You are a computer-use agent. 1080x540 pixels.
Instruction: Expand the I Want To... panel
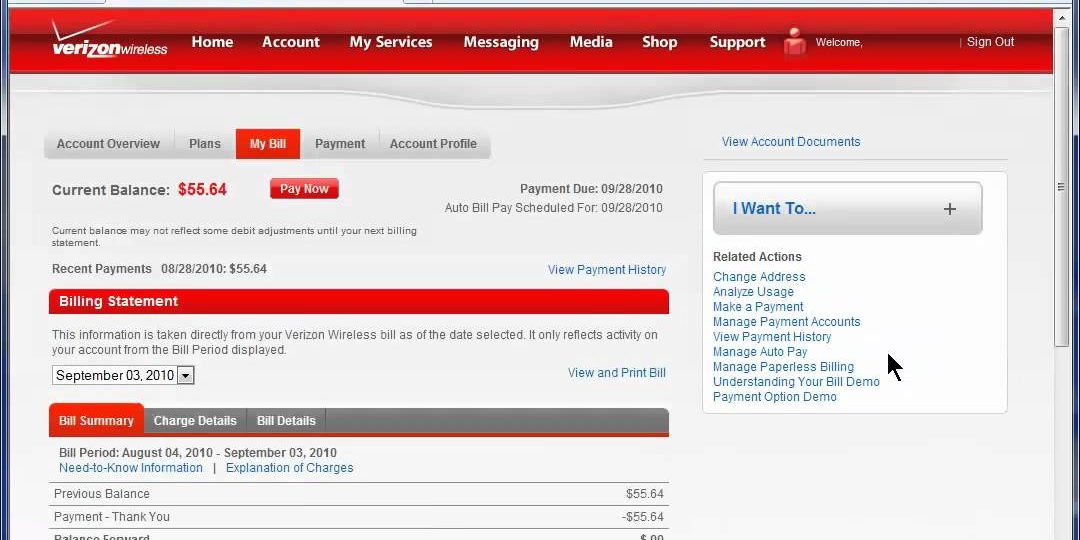[x=847, y=208]
